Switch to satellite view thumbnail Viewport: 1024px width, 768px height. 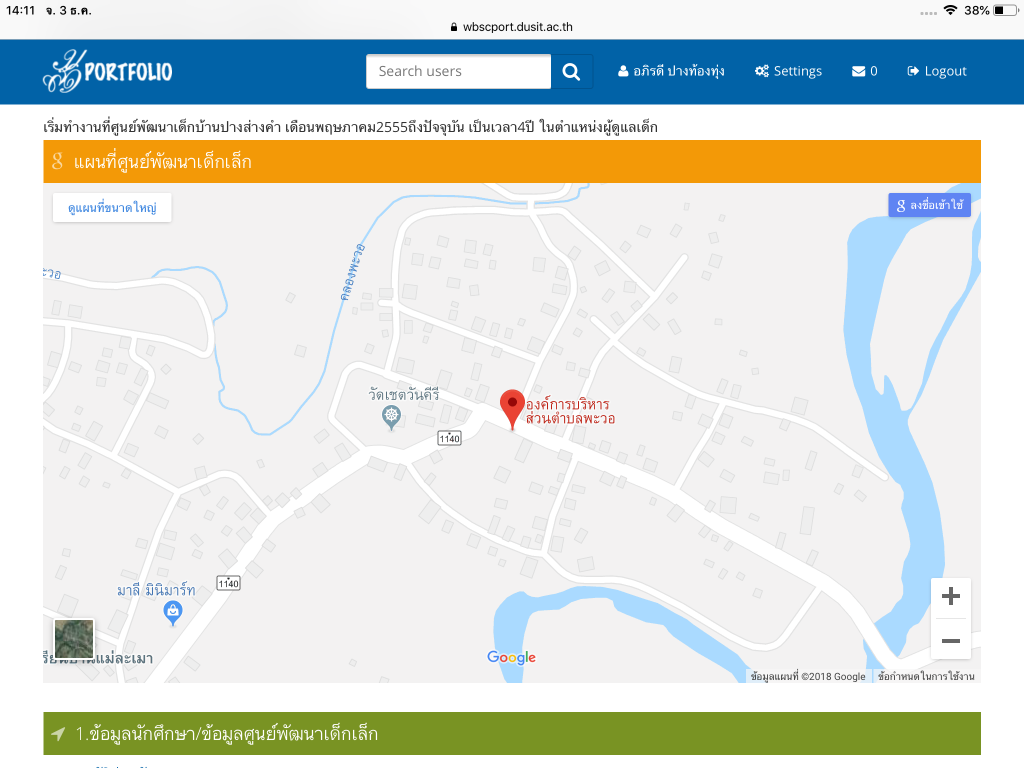coord(74,638)
